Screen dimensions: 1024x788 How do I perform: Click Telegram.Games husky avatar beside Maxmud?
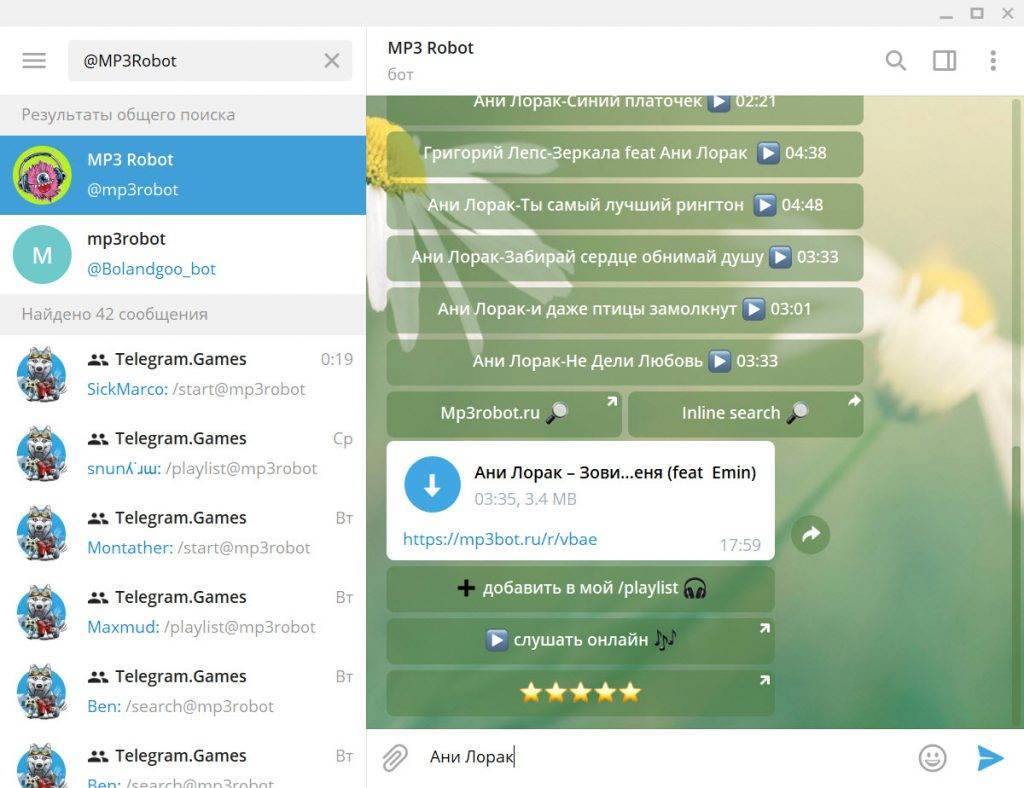coord(41,612)
